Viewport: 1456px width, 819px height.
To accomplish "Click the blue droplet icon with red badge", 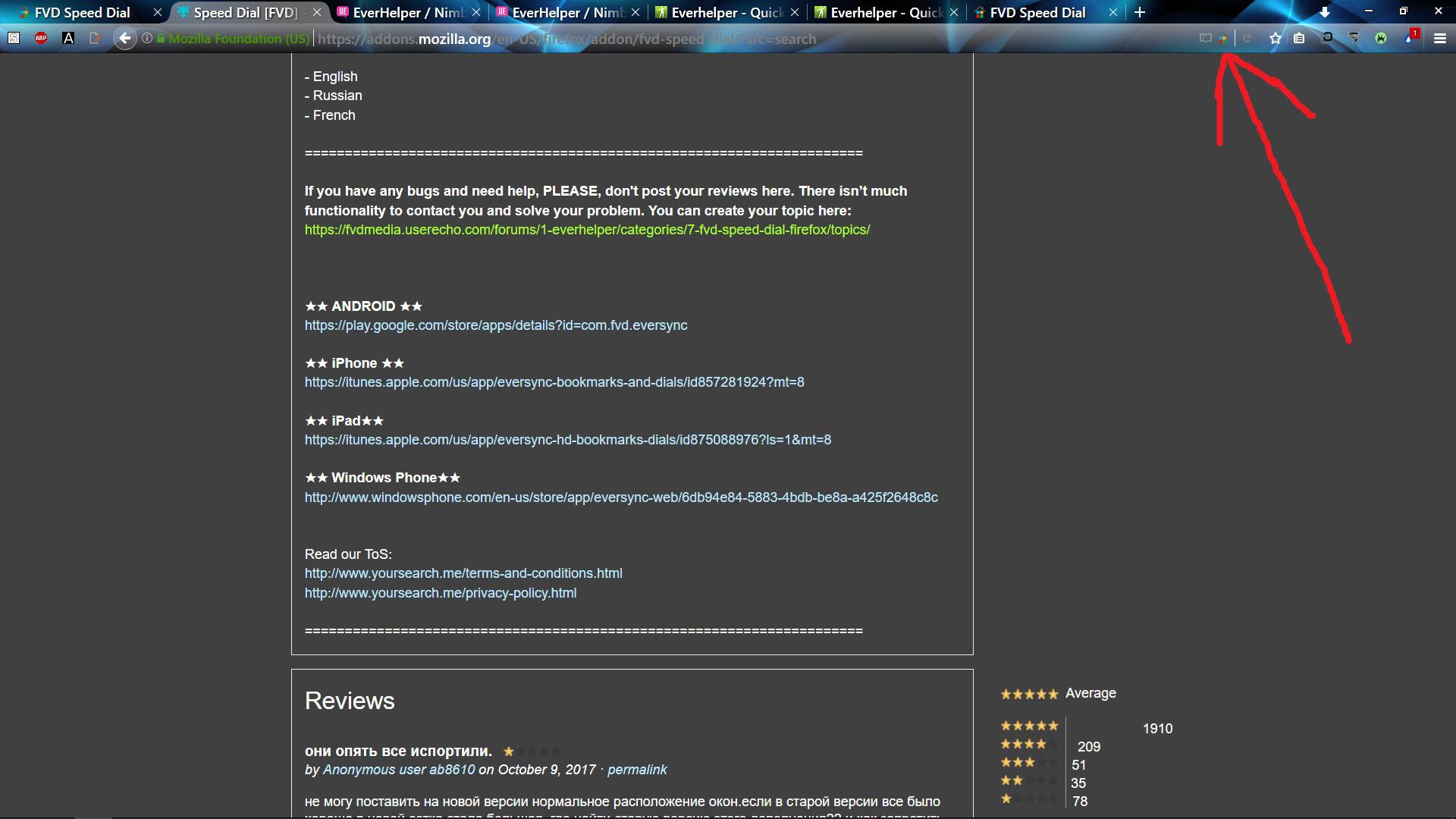I will coord(1410,37).
